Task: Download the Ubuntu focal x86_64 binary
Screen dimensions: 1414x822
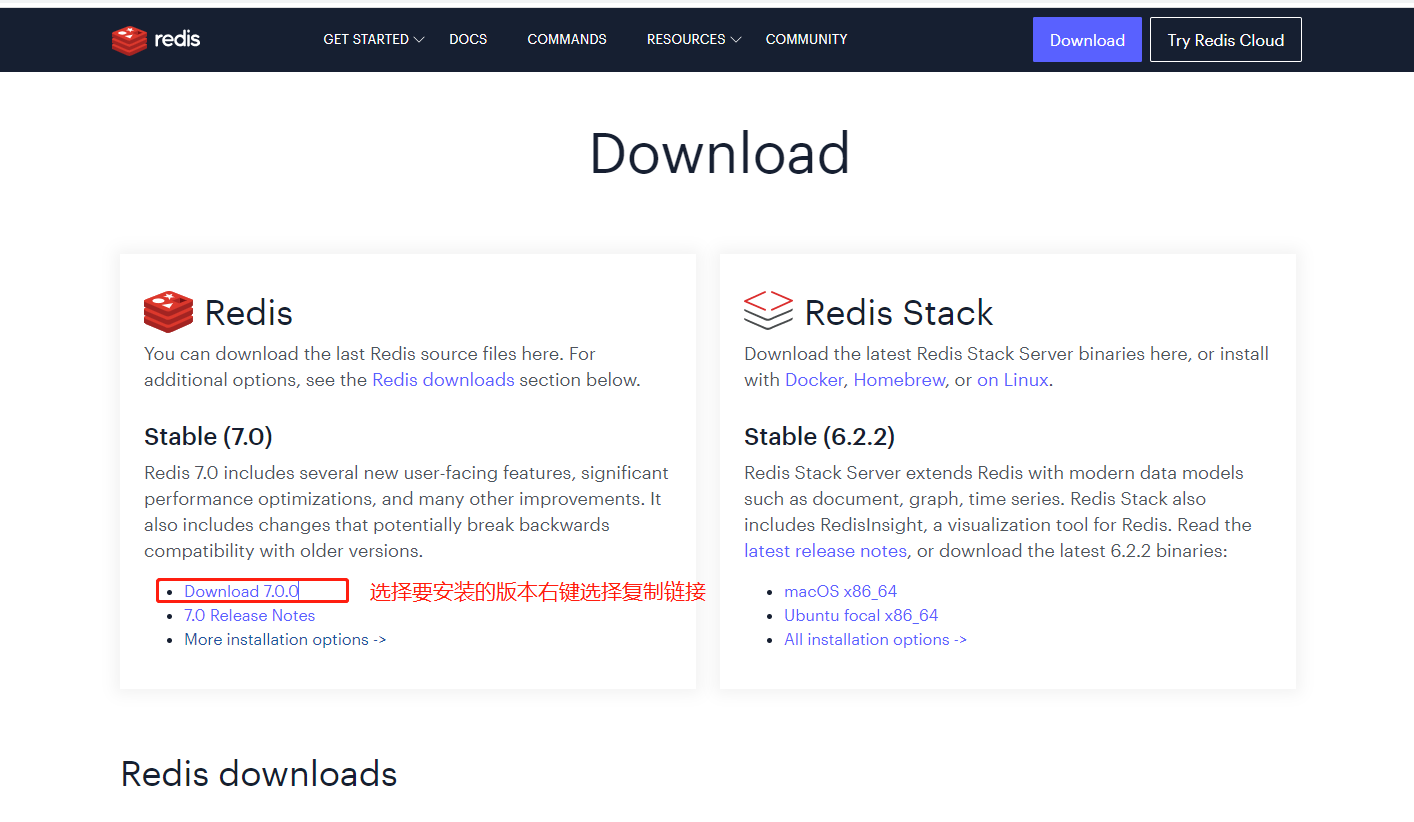Action: pos(861,616)
